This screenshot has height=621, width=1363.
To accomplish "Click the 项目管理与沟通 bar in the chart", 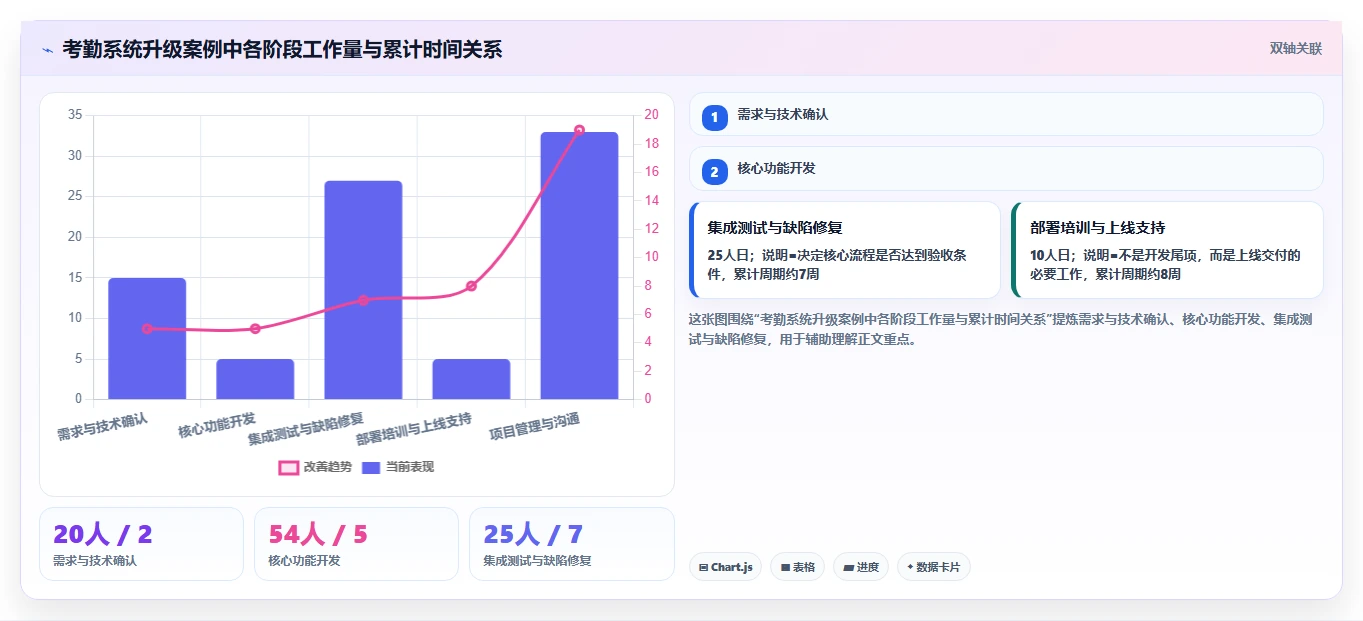I will pos(579,266).
